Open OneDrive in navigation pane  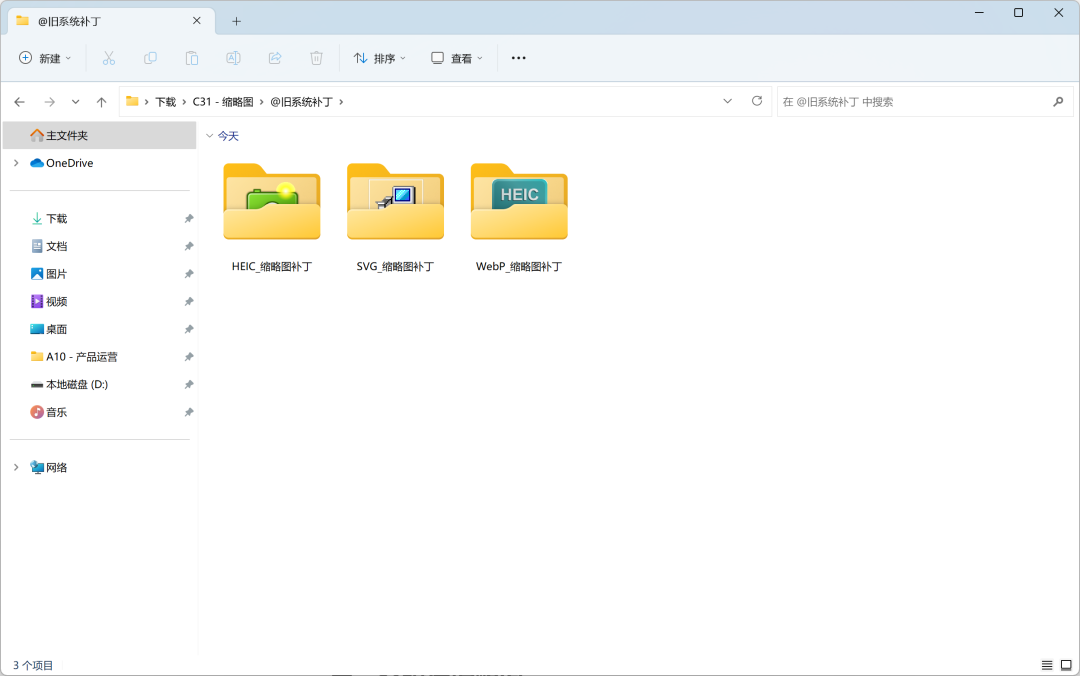click(70, 163)
